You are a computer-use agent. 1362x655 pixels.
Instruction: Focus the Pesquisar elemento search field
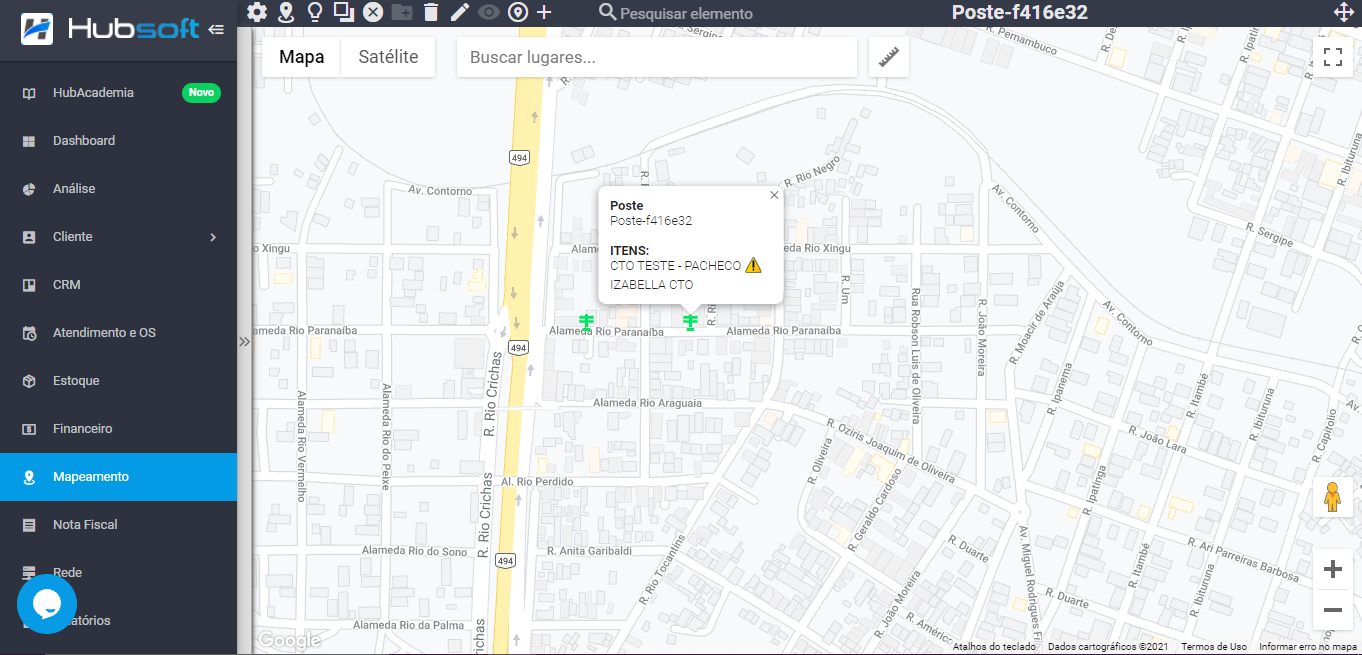686,13
